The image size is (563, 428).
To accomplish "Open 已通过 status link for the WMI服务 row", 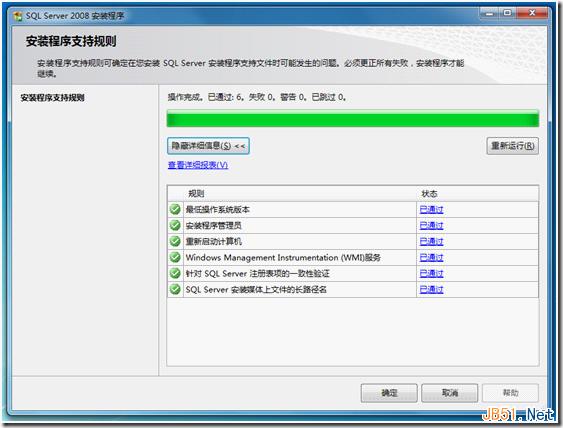I will point(431,257).
